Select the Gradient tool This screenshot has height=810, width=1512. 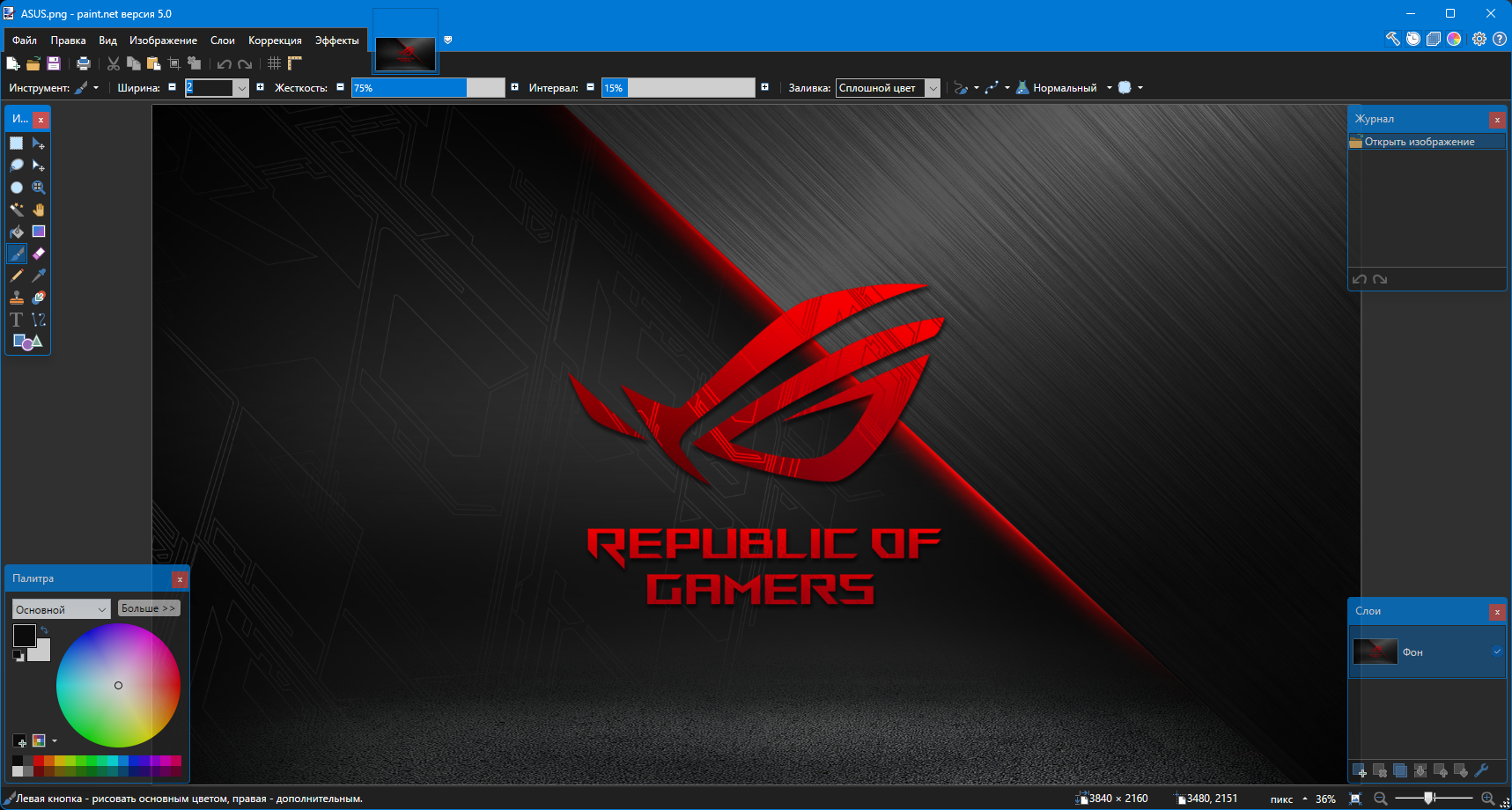coord(39,232)
